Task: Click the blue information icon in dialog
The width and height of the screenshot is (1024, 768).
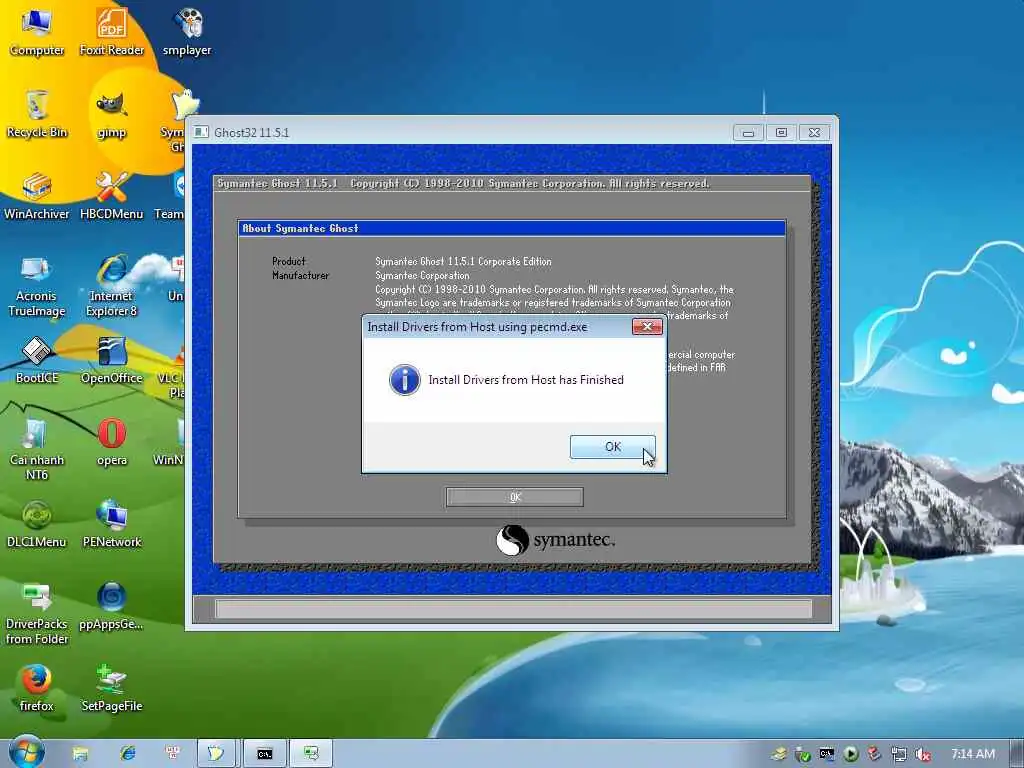Action: tap(404, 380)
